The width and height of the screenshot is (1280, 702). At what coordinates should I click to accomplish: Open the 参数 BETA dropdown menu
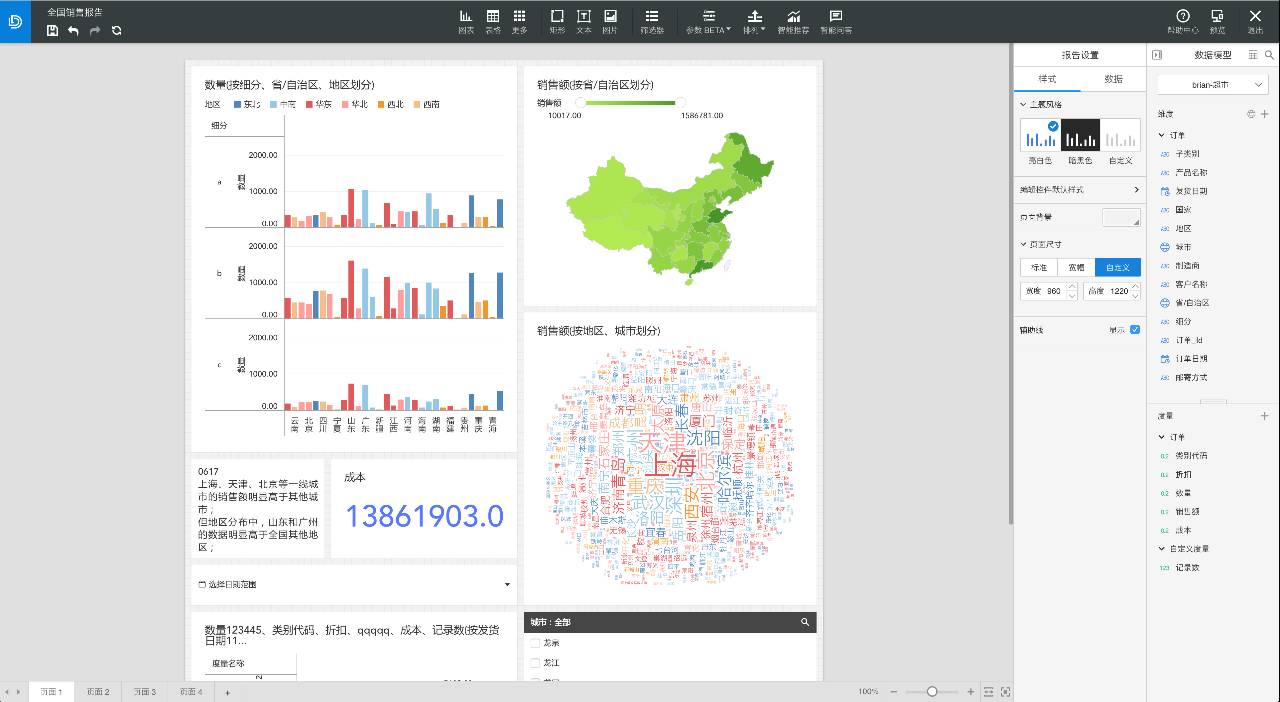point(708,21)
